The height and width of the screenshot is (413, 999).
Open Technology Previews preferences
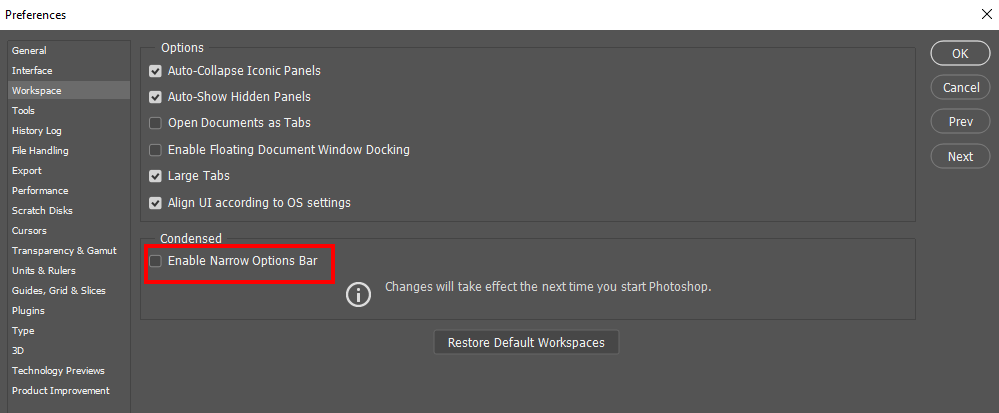[x=58, y=370]
